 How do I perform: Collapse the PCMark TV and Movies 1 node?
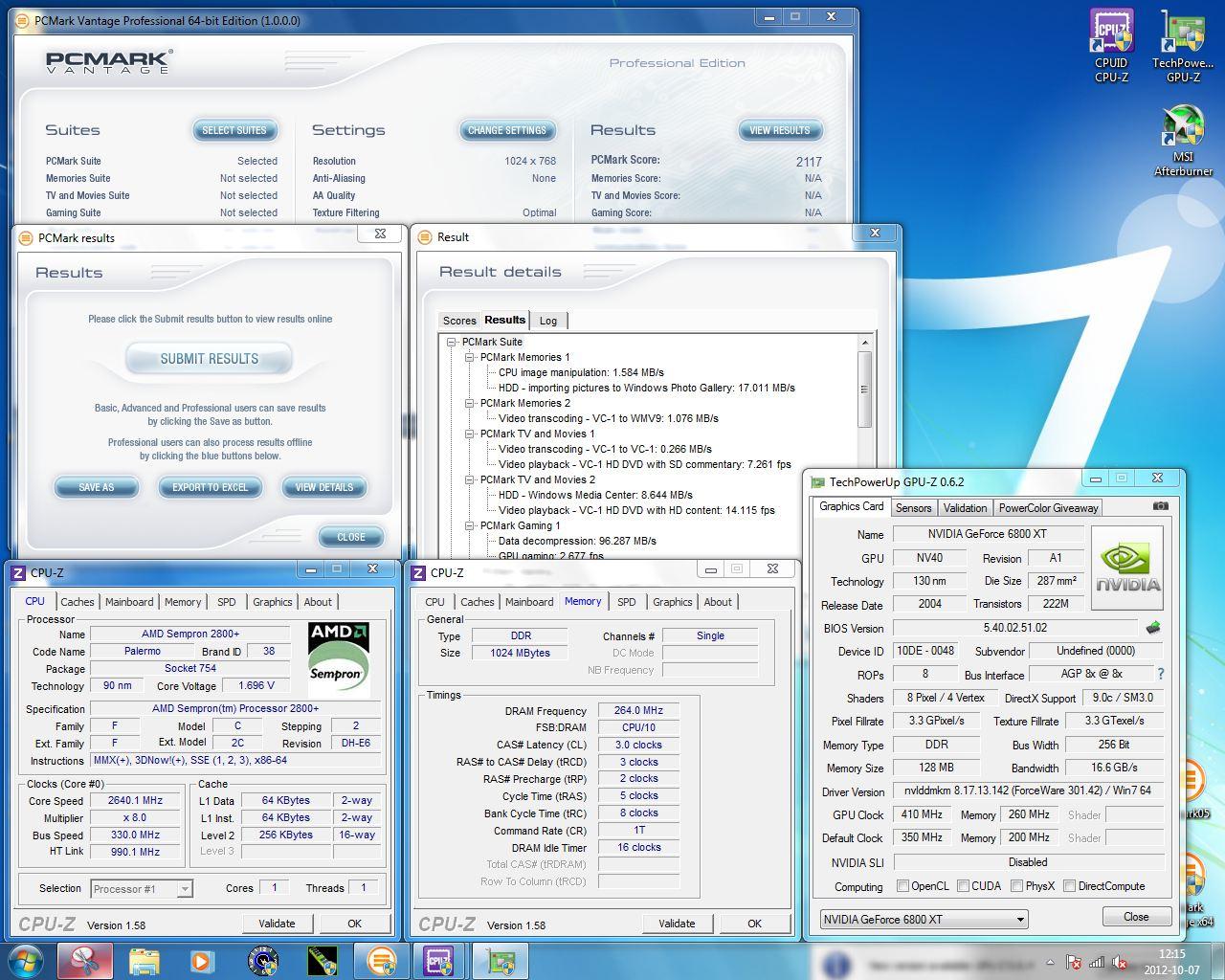tap(469, 434)
